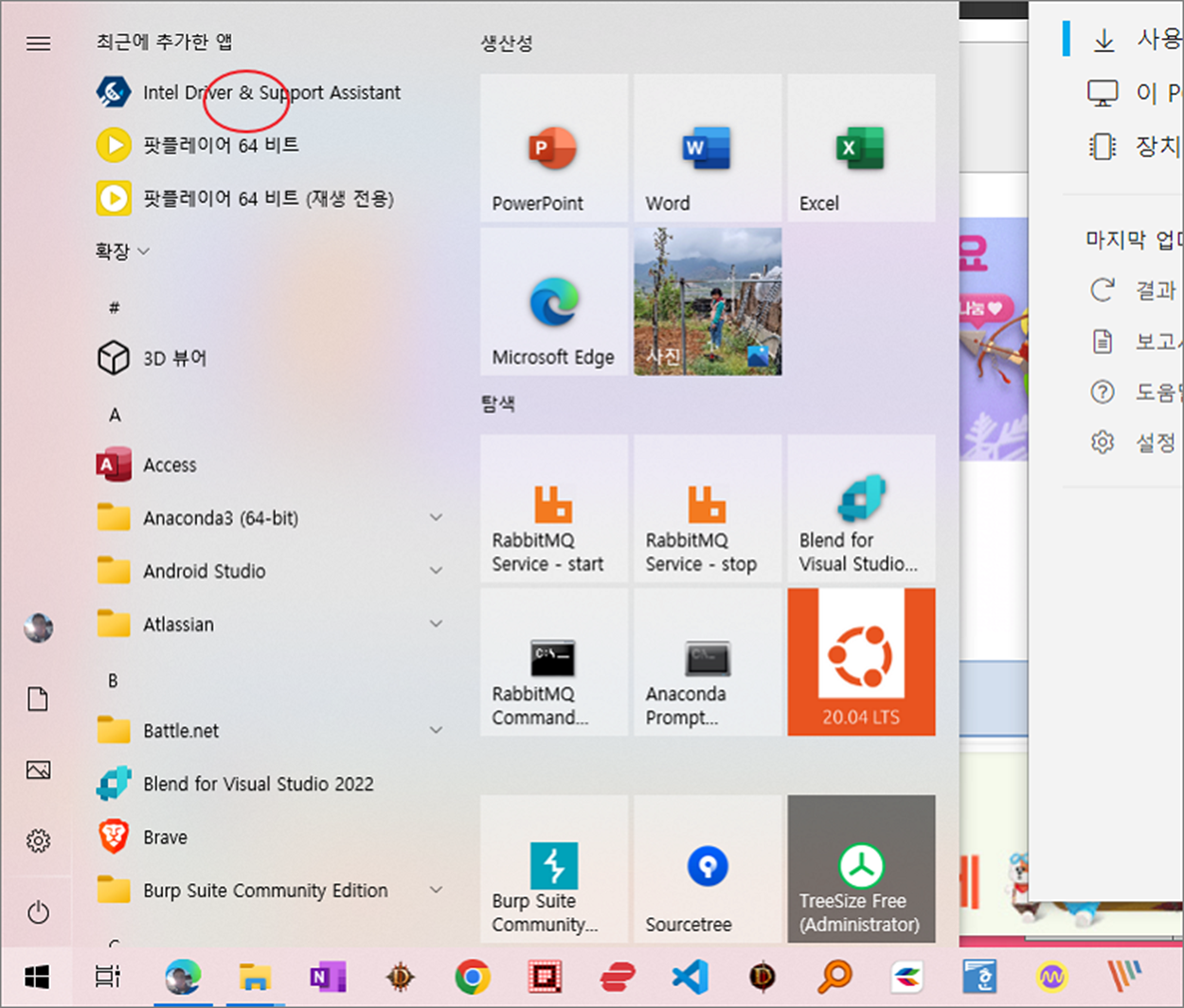Expand the Android Studio folder
Screen dimensions: 1184x1008
pos(271,571)
